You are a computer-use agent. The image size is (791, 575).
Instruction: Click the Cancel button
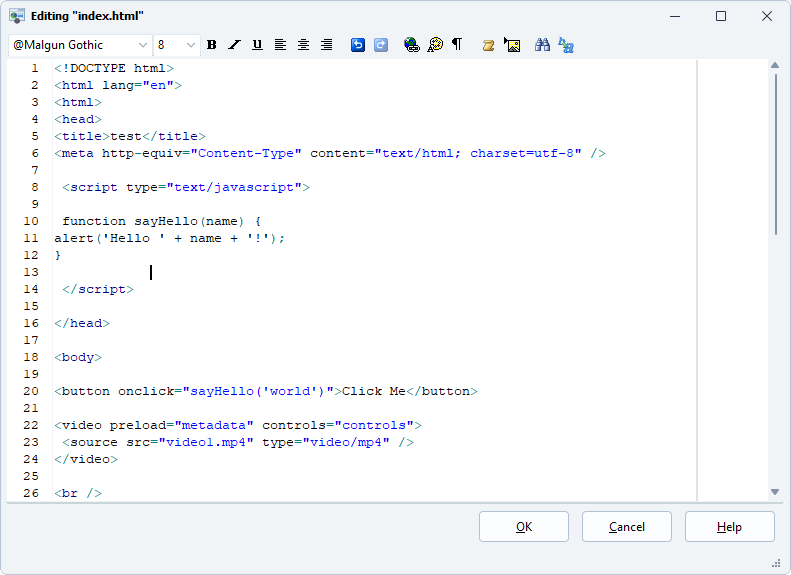(627, 527)
